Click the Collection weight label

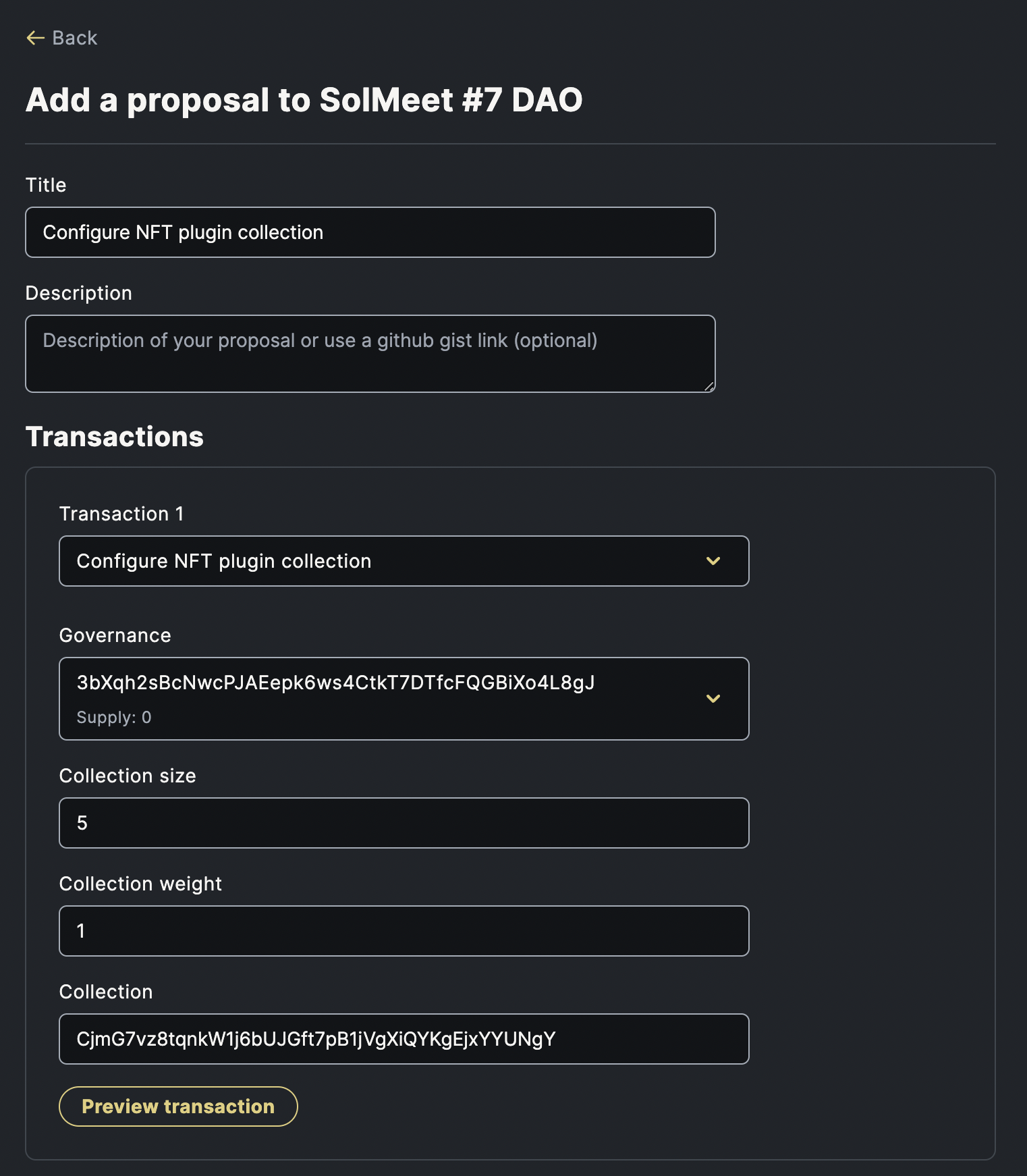coord(140,884)
